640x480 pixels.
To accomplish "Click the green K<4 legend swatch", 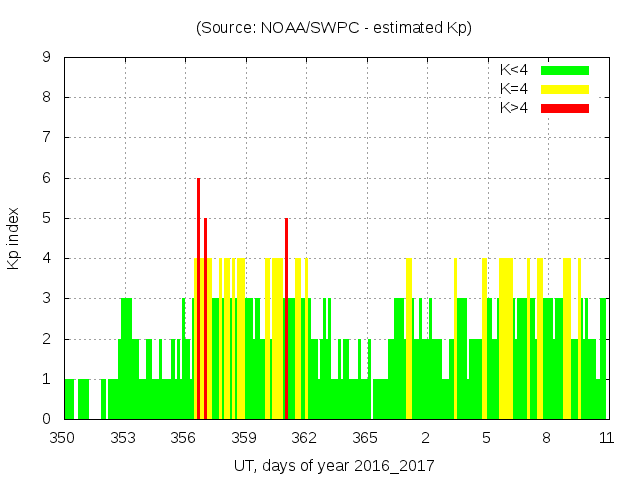I will click(x=565, y=70).
